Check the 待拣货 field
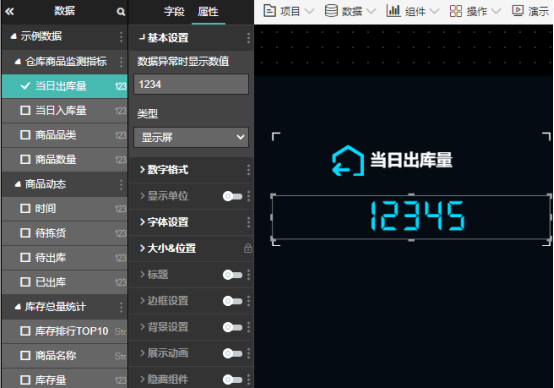 coord(25,233)
